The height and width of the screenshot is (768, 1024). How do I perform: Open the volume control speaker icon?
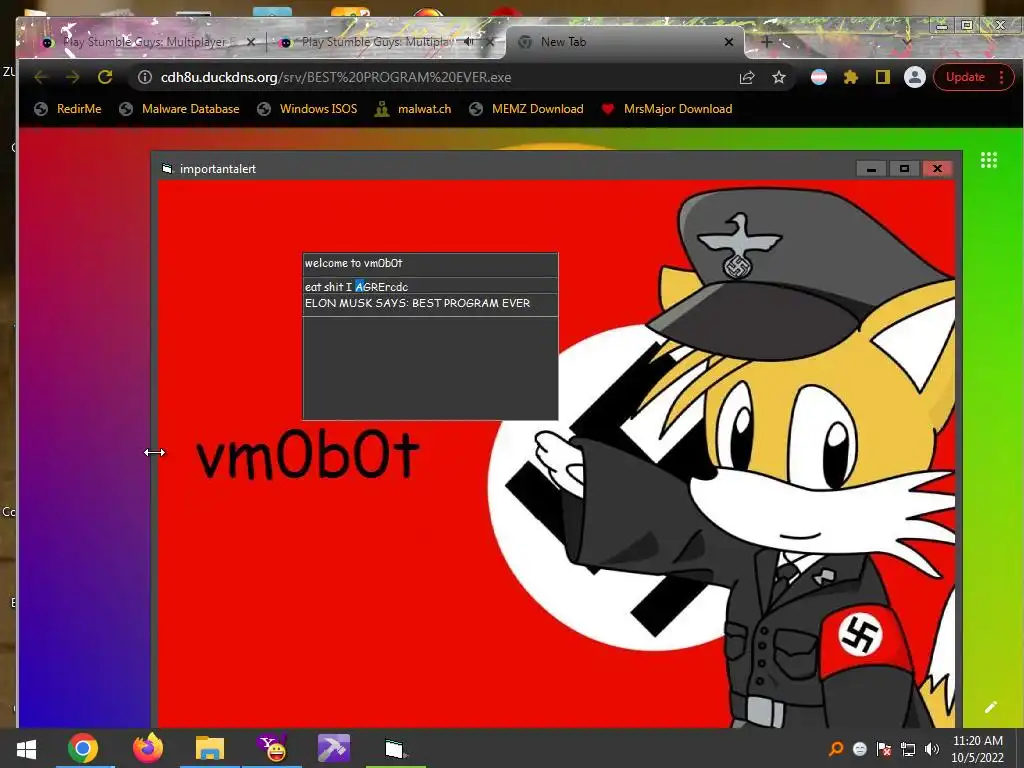[932, 749]
